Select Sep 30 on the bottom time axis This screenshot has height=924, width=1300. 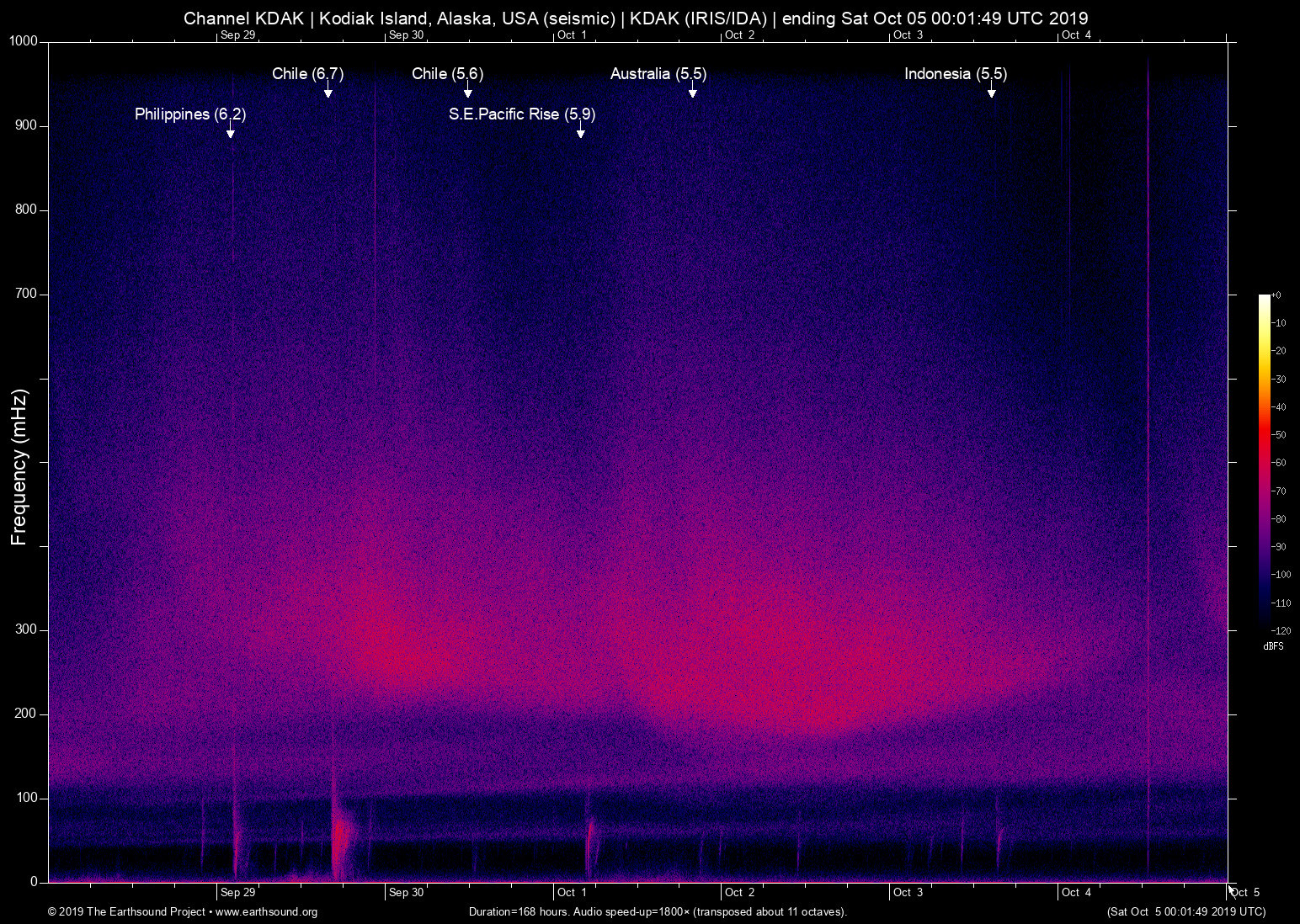click(x=406, y=892)
